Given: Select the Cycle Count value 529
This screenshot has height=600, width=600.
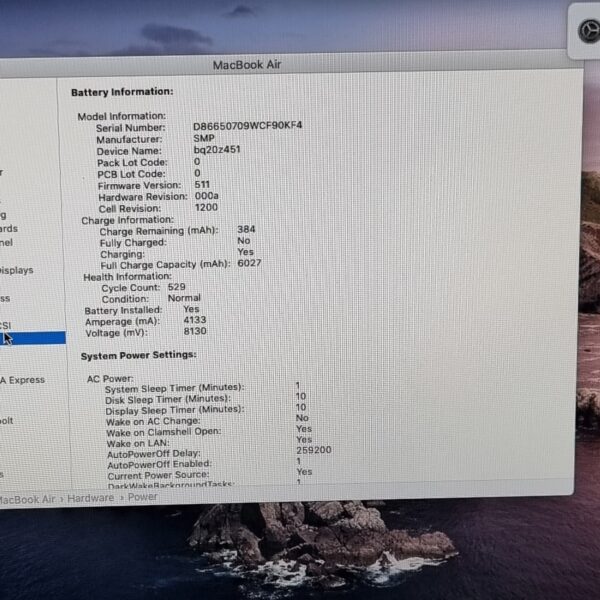Looking at the screenshot, I should (x=176, y=287).
